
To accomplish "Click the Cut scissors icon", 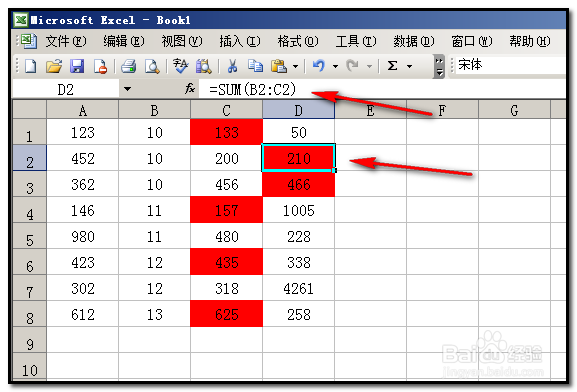I will (x=232, y=66).
